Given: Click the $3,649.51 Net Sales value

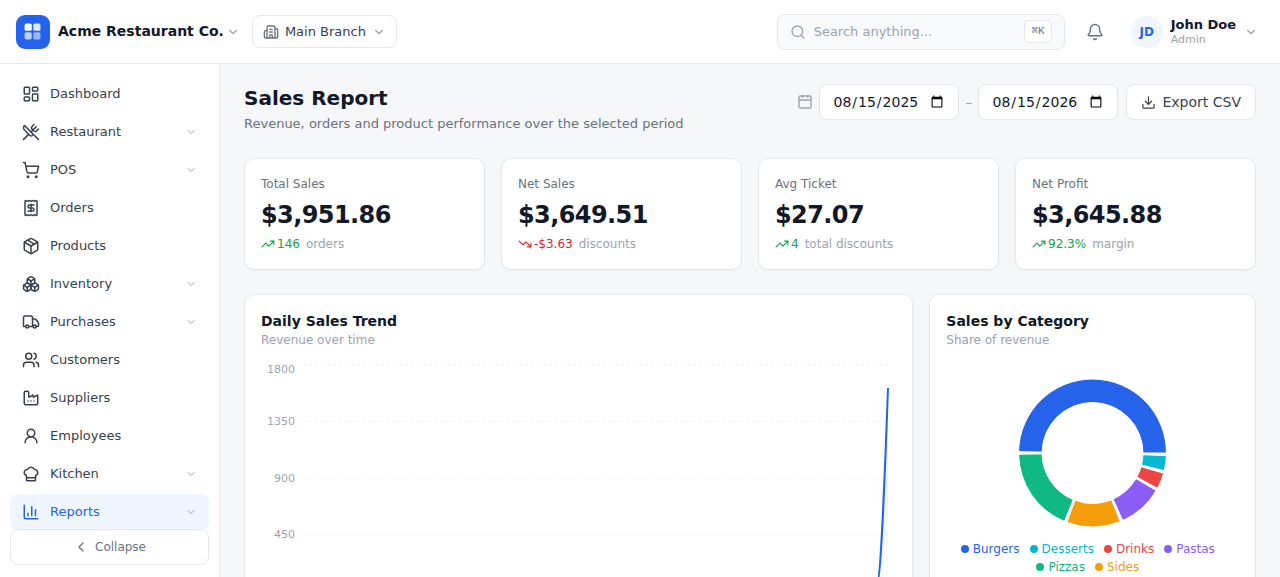Looking at the screenshot, I should tap(583, 215).
